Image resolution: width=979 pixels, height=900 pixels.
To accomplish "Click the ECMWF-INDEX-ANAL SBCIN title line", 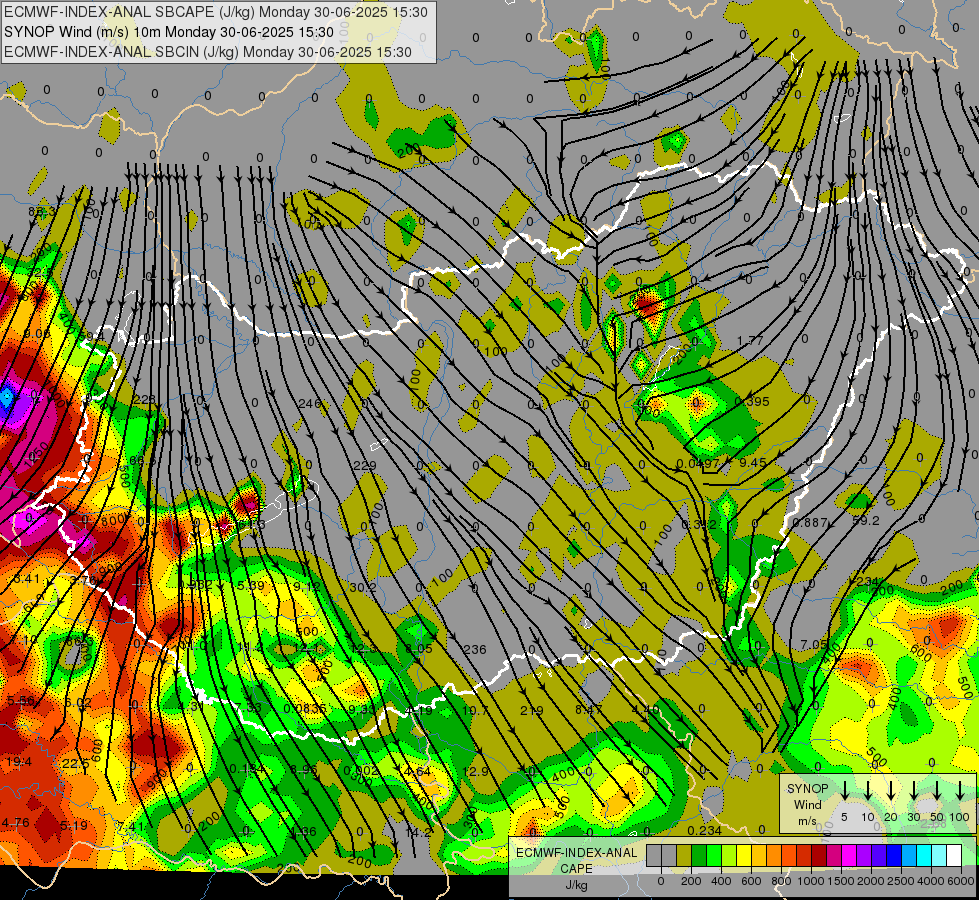I will click(x=208, y=52).
